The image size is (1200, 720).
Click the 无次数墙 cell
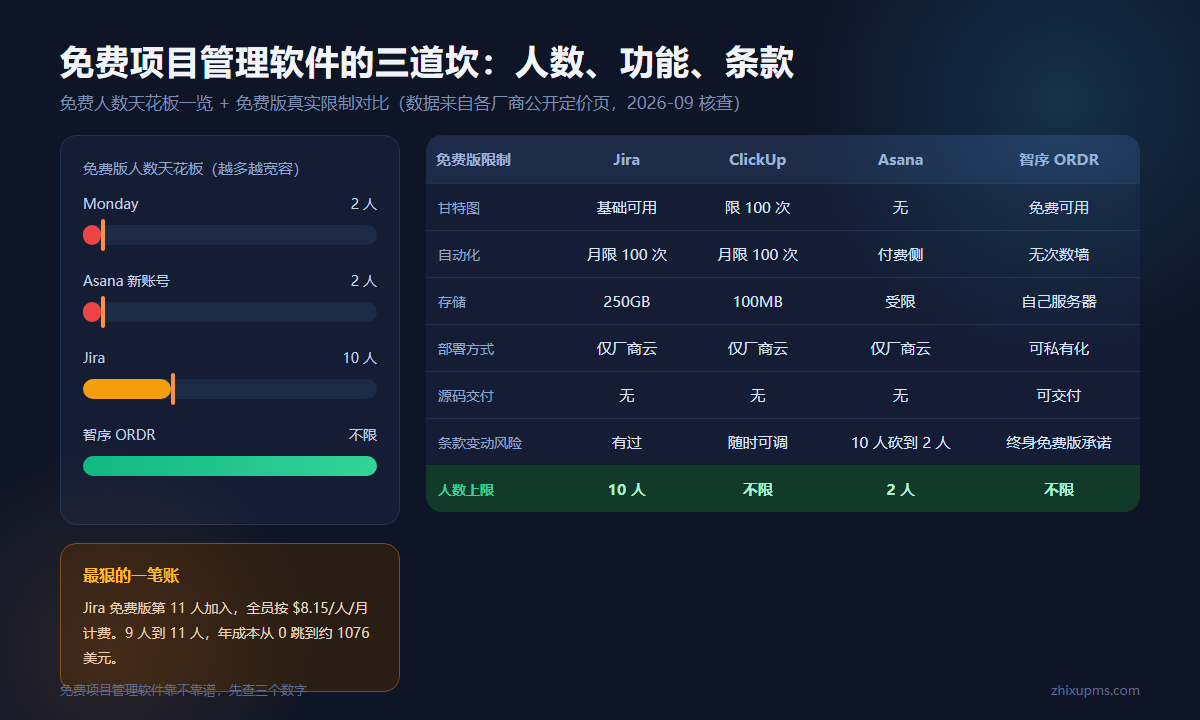(1059, 255)
